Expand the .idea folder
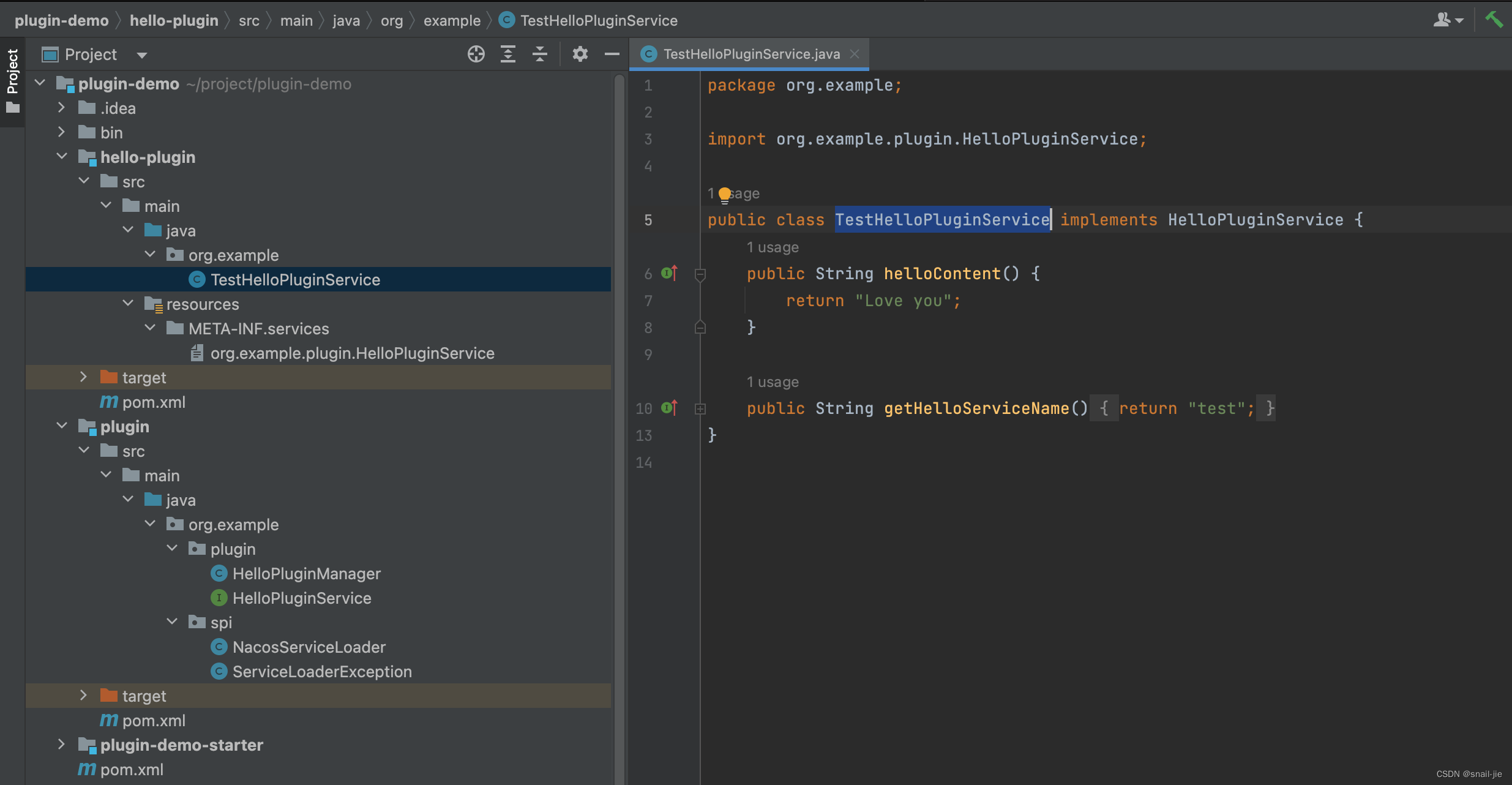Viewport: 1512px width, 785px height. click(61, 108)
